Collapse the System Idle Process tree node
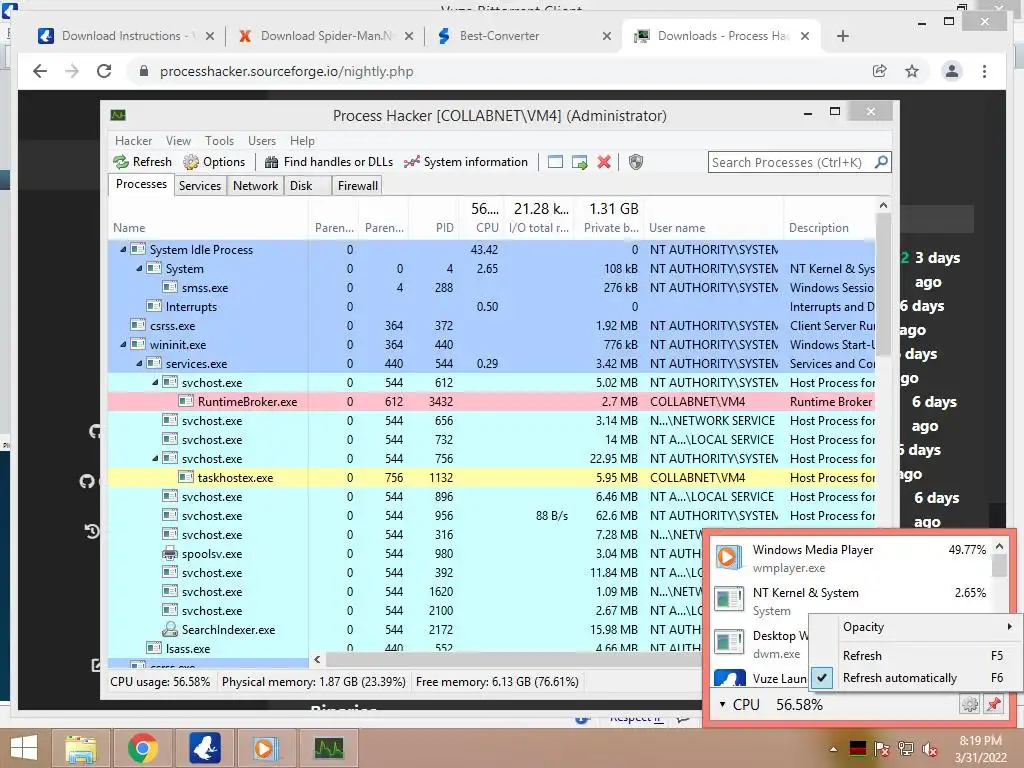 [123, 249]
